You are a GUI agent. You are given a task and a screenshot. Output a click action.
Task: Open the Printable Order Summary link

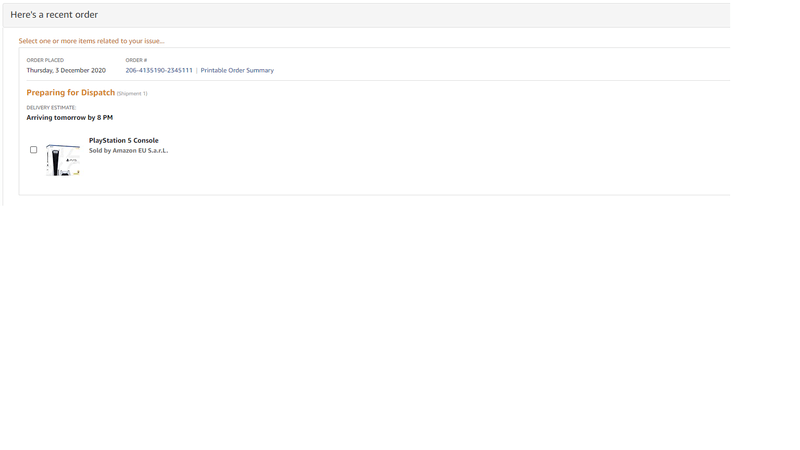(x=237, y=70)
